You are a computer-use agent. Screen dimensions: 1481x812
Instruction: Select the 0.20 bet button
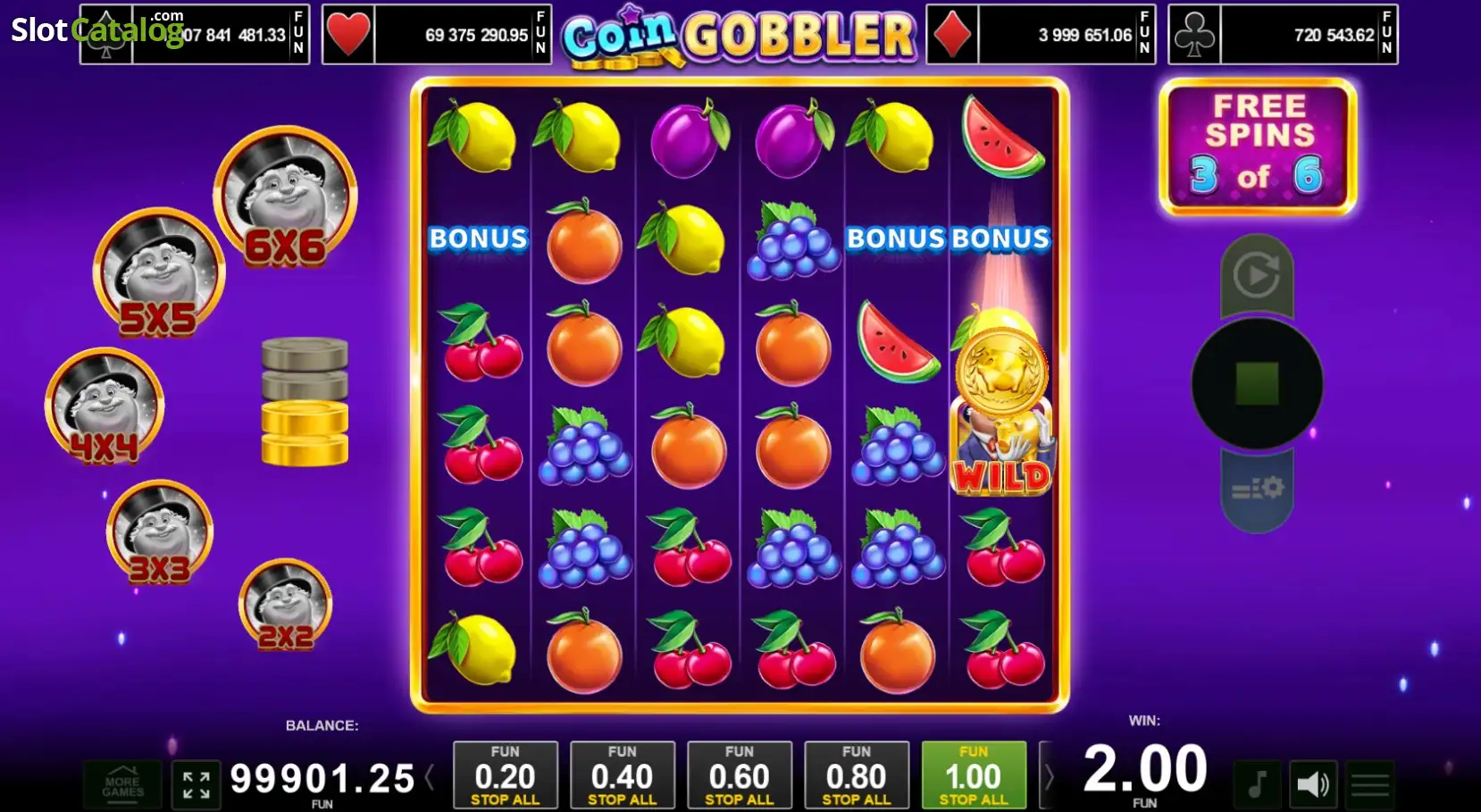pyautogui.click(x=506, y=775)
